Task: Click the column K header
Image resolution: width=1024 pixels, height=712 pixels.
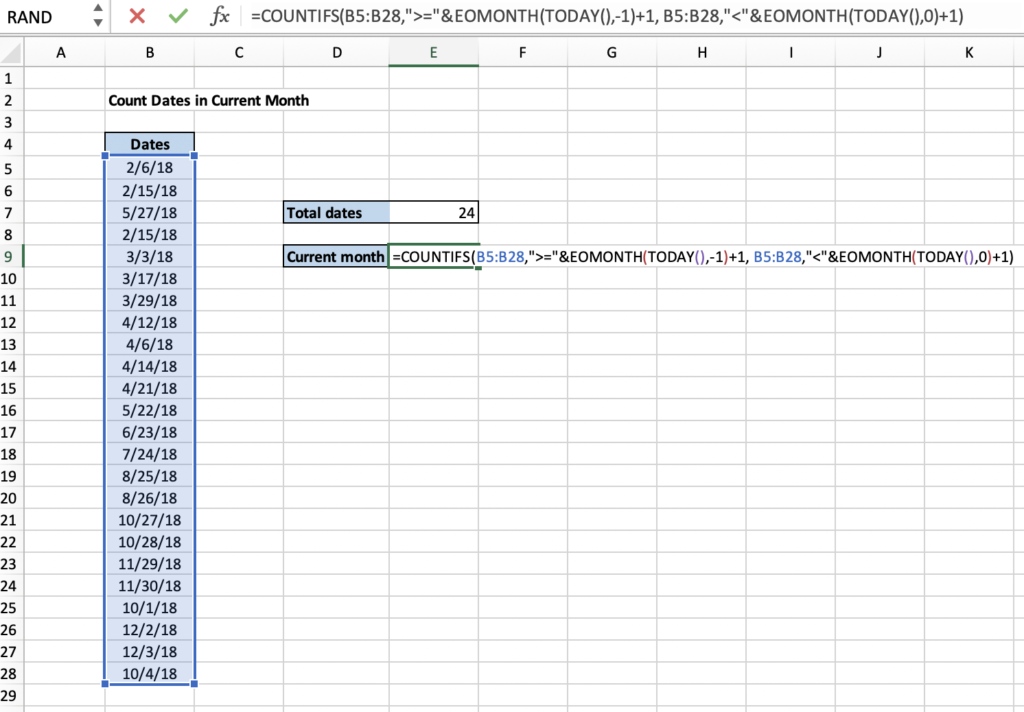Action: [968, 50]
